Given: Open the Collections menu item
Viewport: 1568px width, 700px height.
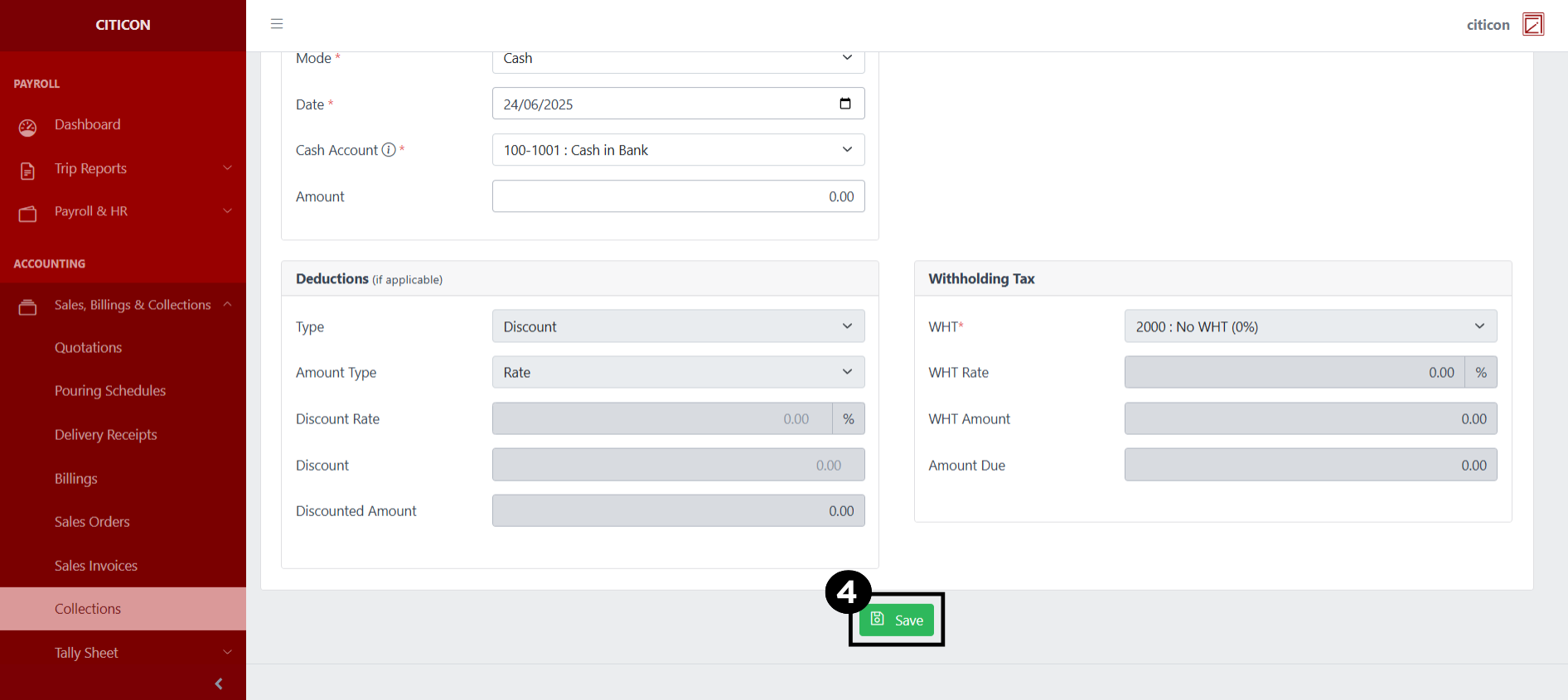Looking at the screenshot, I should (x=88, y=609).
